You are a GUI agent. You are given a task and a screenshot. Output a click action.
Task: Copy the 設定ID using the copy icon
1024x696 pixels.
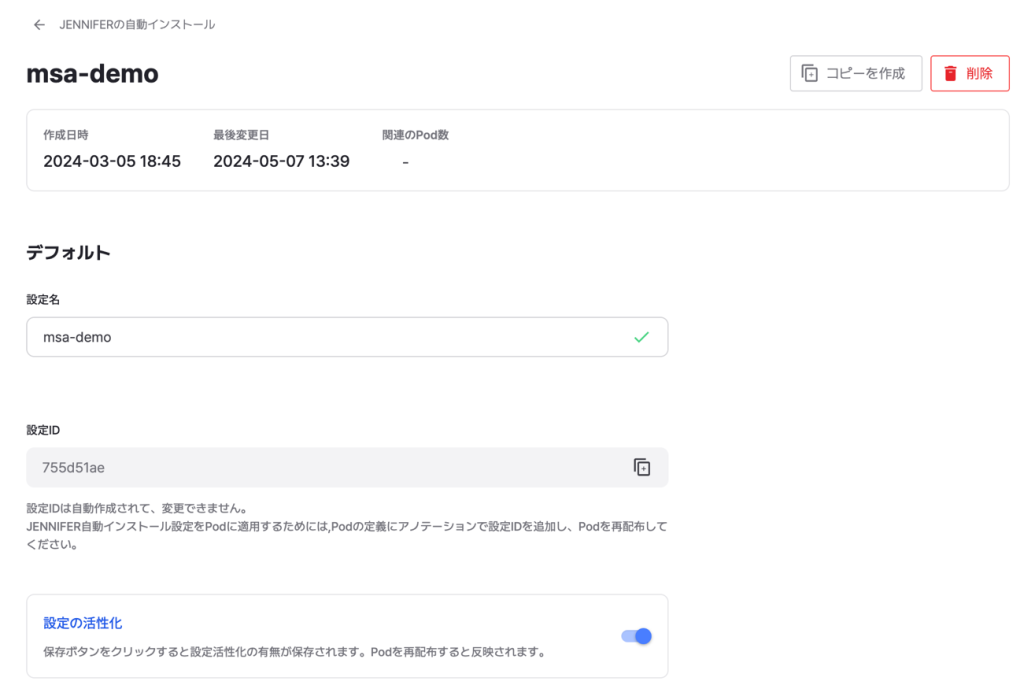642,467
